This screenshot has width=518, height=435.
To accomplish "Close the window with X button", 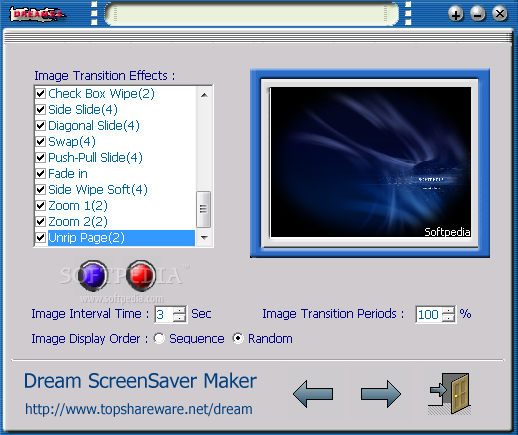I will 500,14.
